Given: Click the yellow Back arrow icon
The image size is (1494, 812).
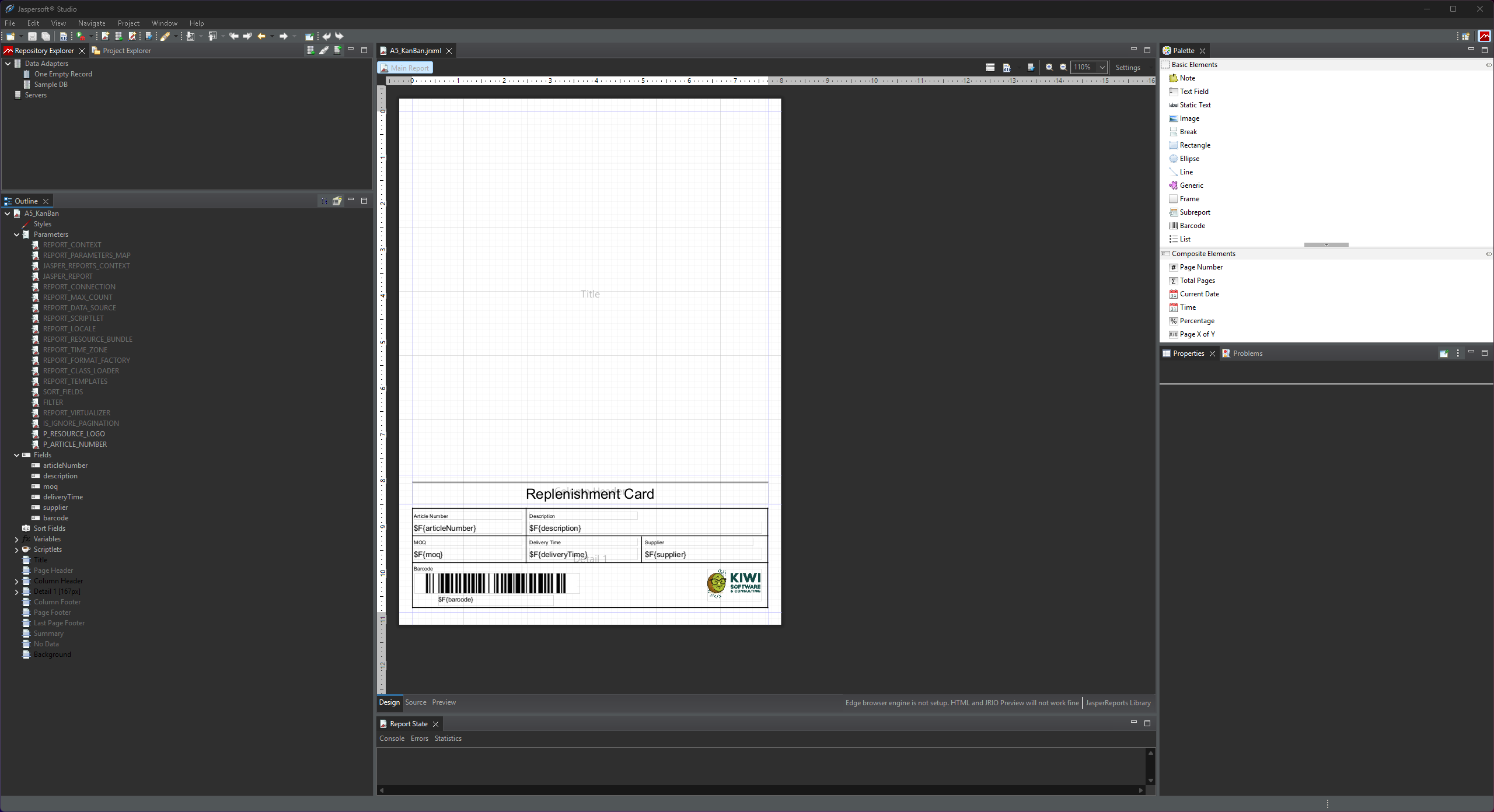Looking at the screenshot, I should [261, 36].
